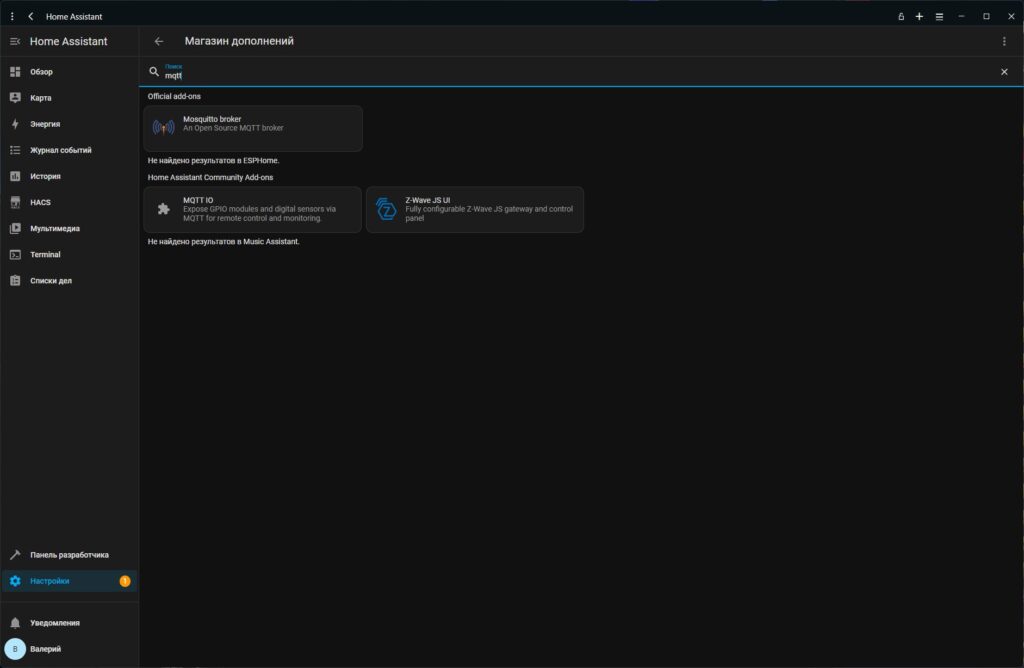The image size is (1024, 668).
Task: Click the back arrow beside Магазин дополнений
Action: 159,42
